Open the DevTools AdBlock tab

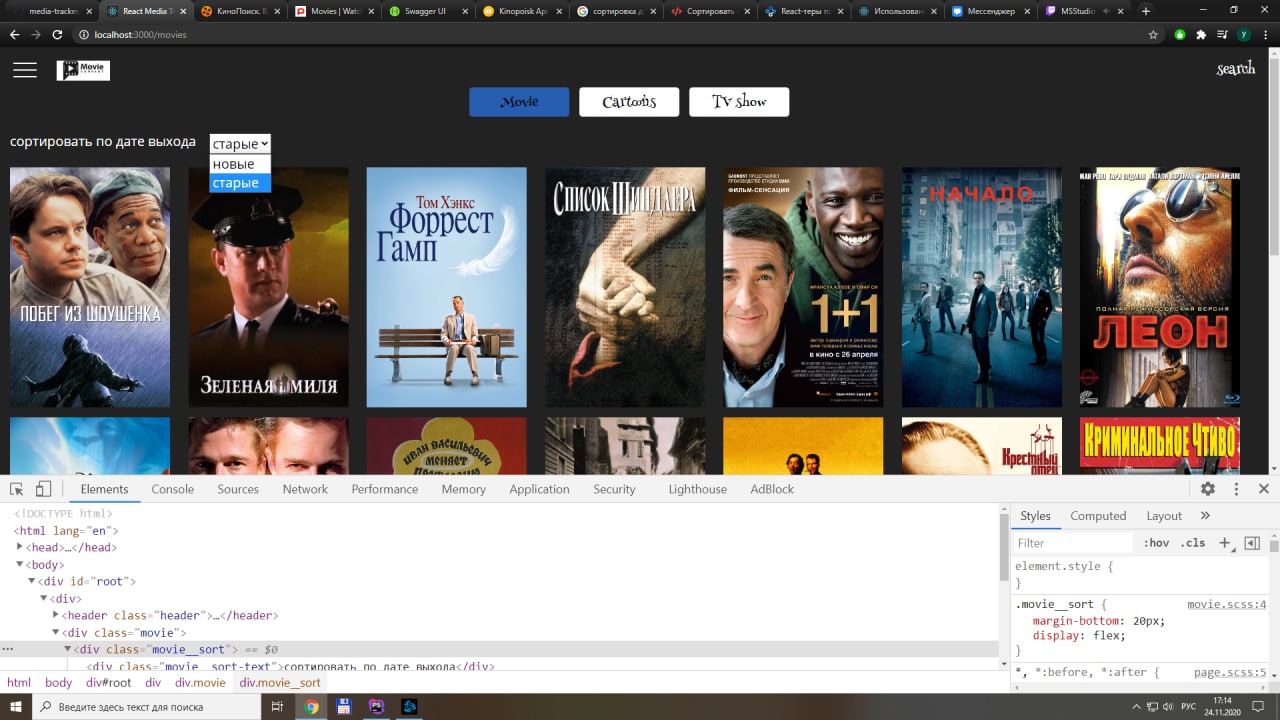[x=772, y=489]
